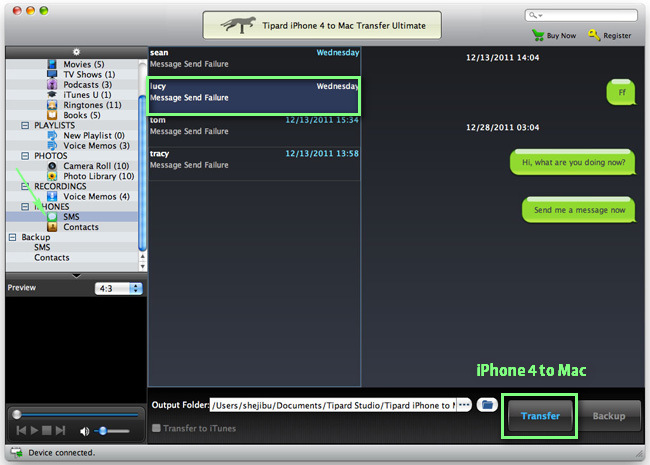Stop the preview playback
Image resolution: width=650 pixels, height=465 pixels.
pos(47,431)
